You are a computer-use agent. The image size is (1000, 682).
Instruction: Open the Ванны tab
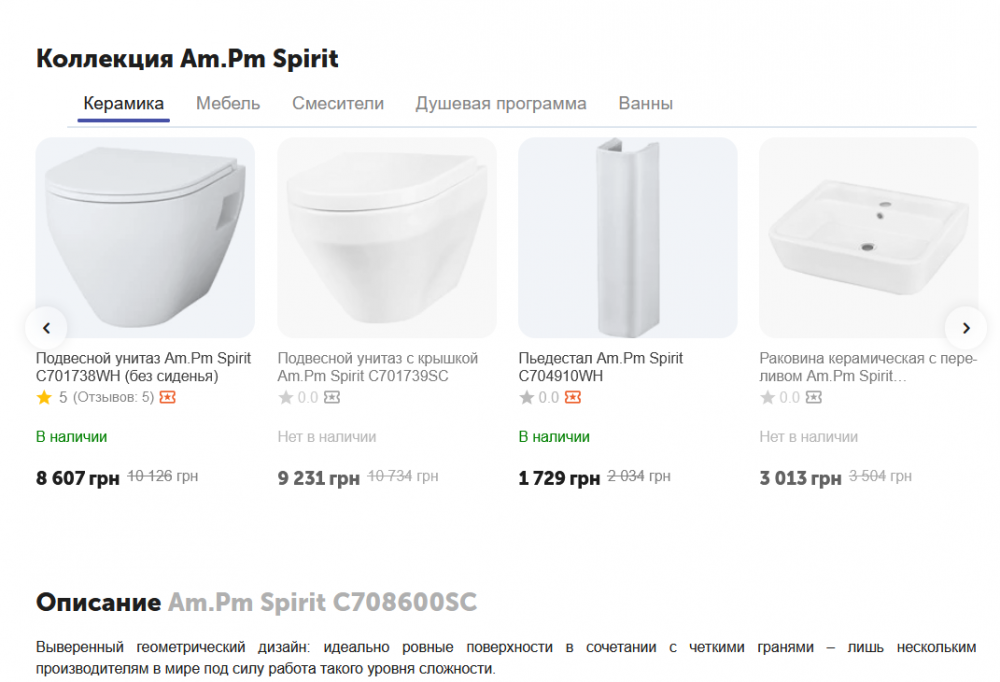pos(645,103)
